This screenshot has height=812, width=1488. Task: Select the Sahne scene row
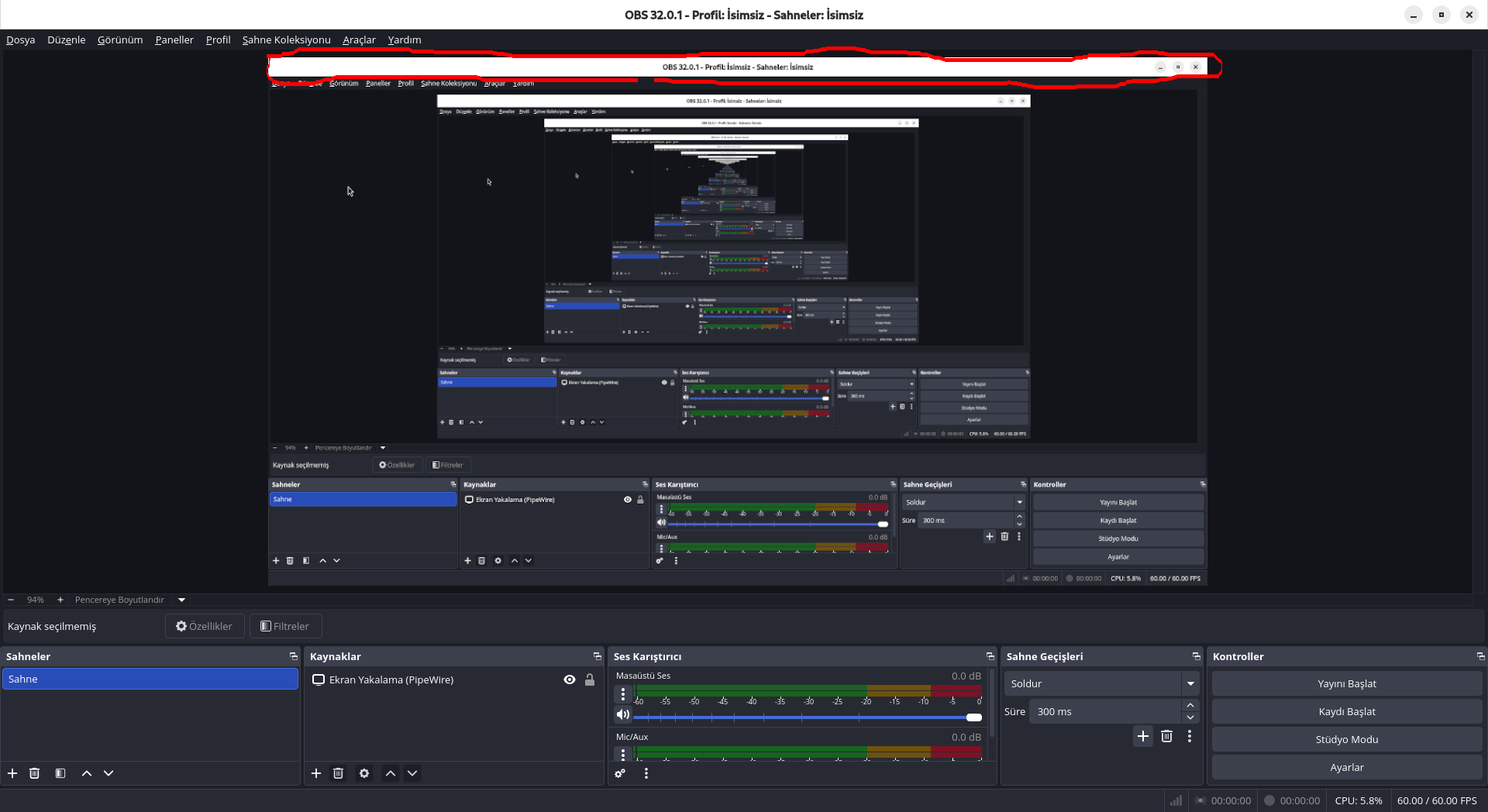coord(150,679)
